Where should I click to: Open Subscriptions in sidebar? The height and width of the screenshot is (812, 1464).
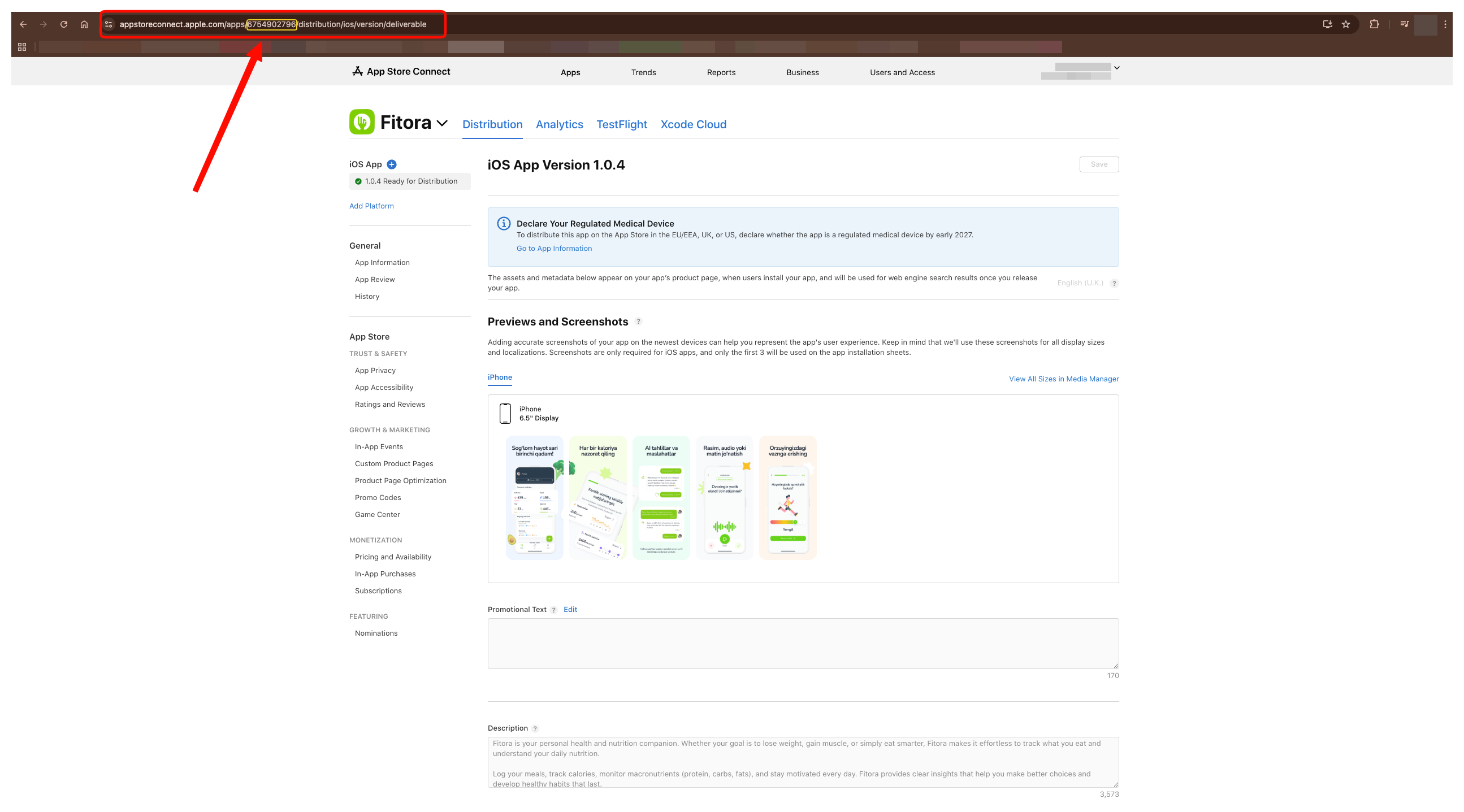point(378,592)
